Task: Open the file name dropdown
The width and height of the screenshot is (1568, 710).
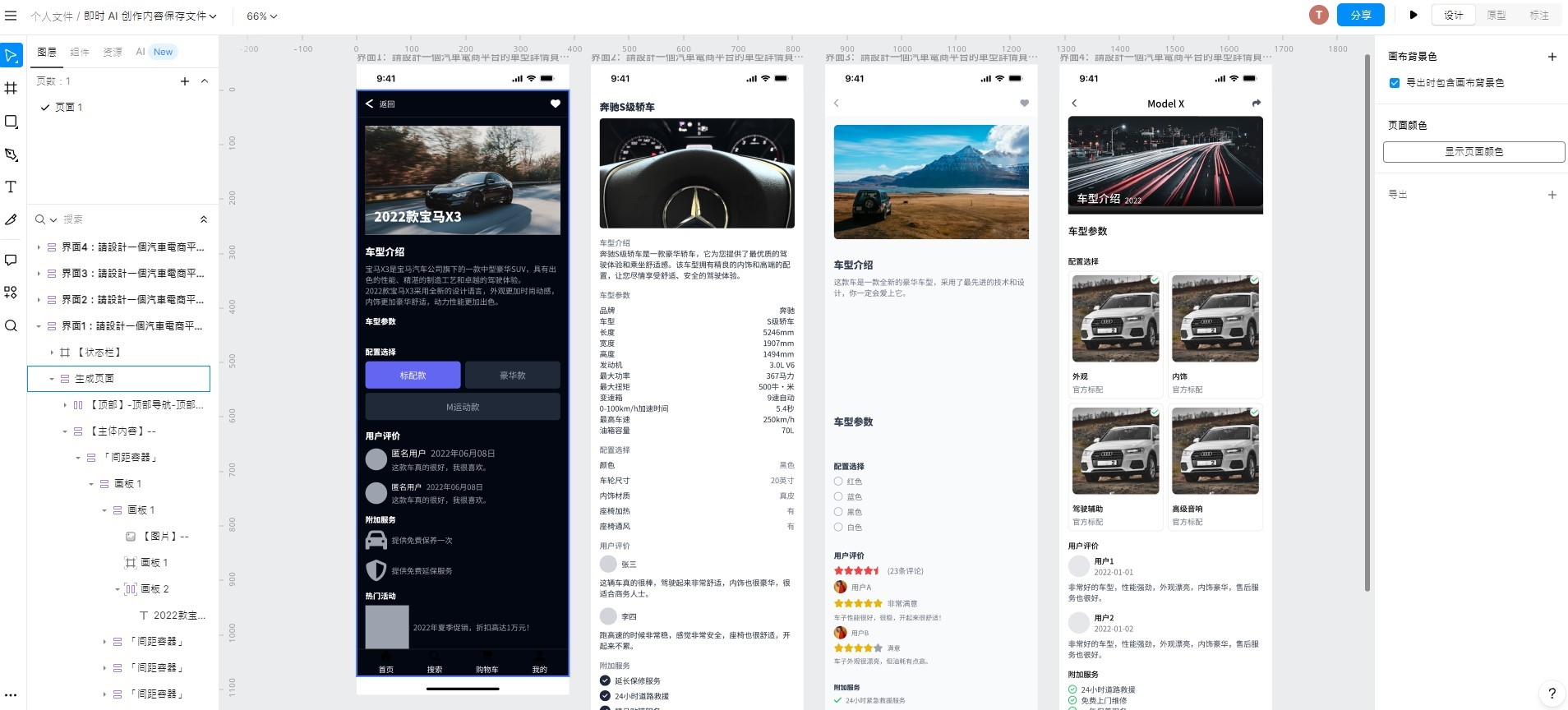Action: (x=150, y=16)
